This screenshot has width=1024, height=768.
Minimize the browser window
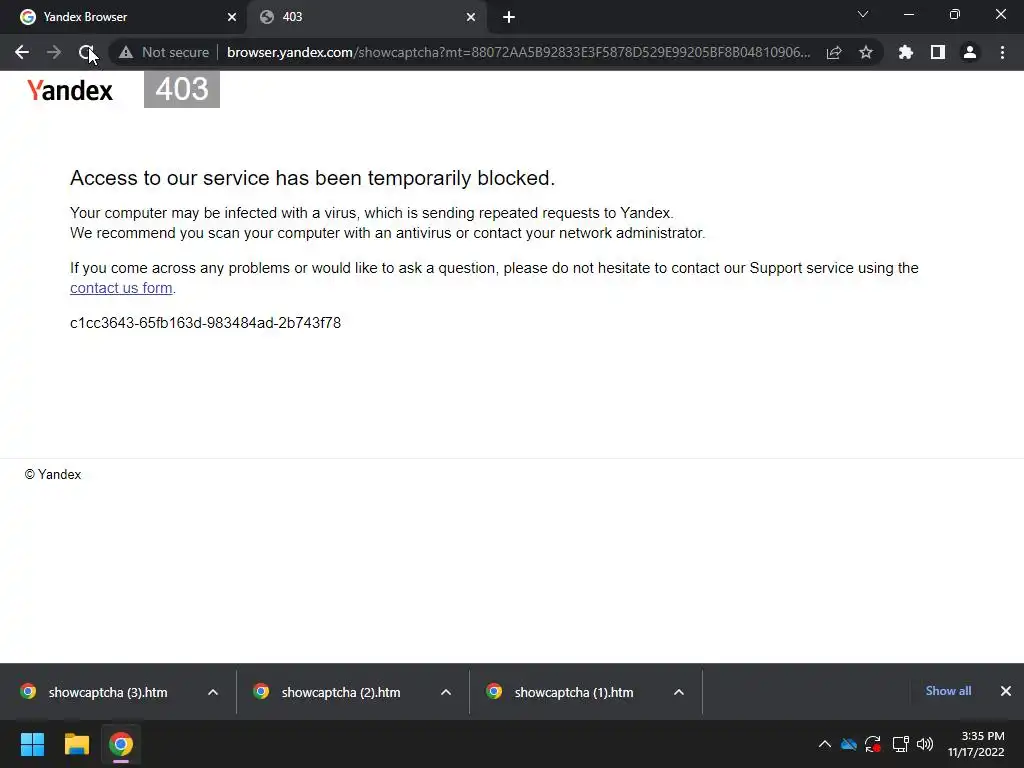coord(908,14)
